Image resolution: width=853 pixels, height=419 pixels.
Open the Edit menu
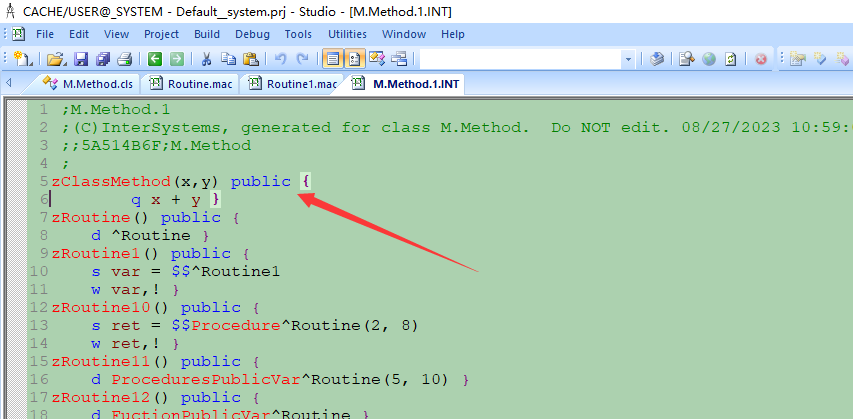point(79,34)
